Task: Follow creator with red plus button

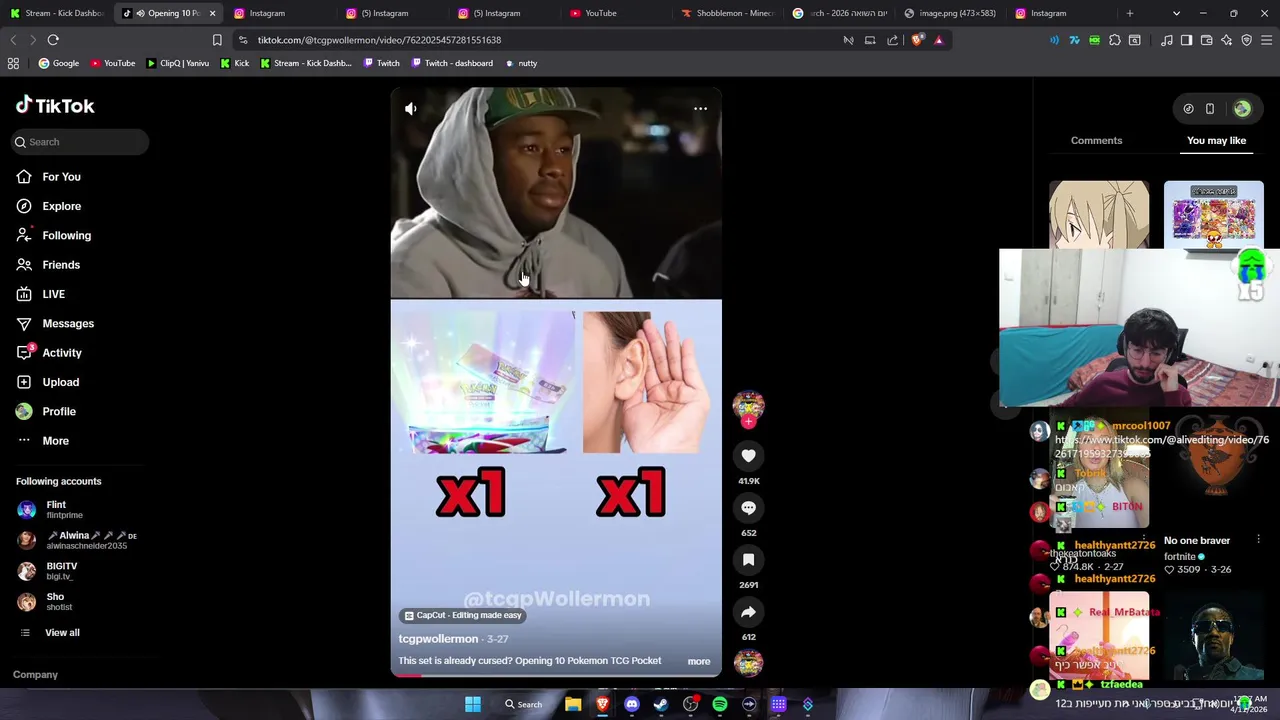Action: click(x=748, y=422)
